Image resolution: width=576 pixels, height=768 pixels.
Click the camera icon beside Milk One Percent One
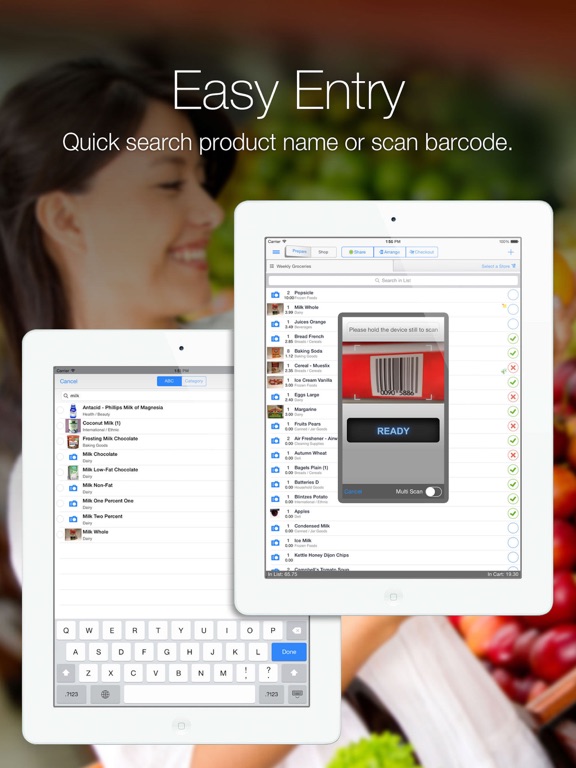(x=73, y=503)
